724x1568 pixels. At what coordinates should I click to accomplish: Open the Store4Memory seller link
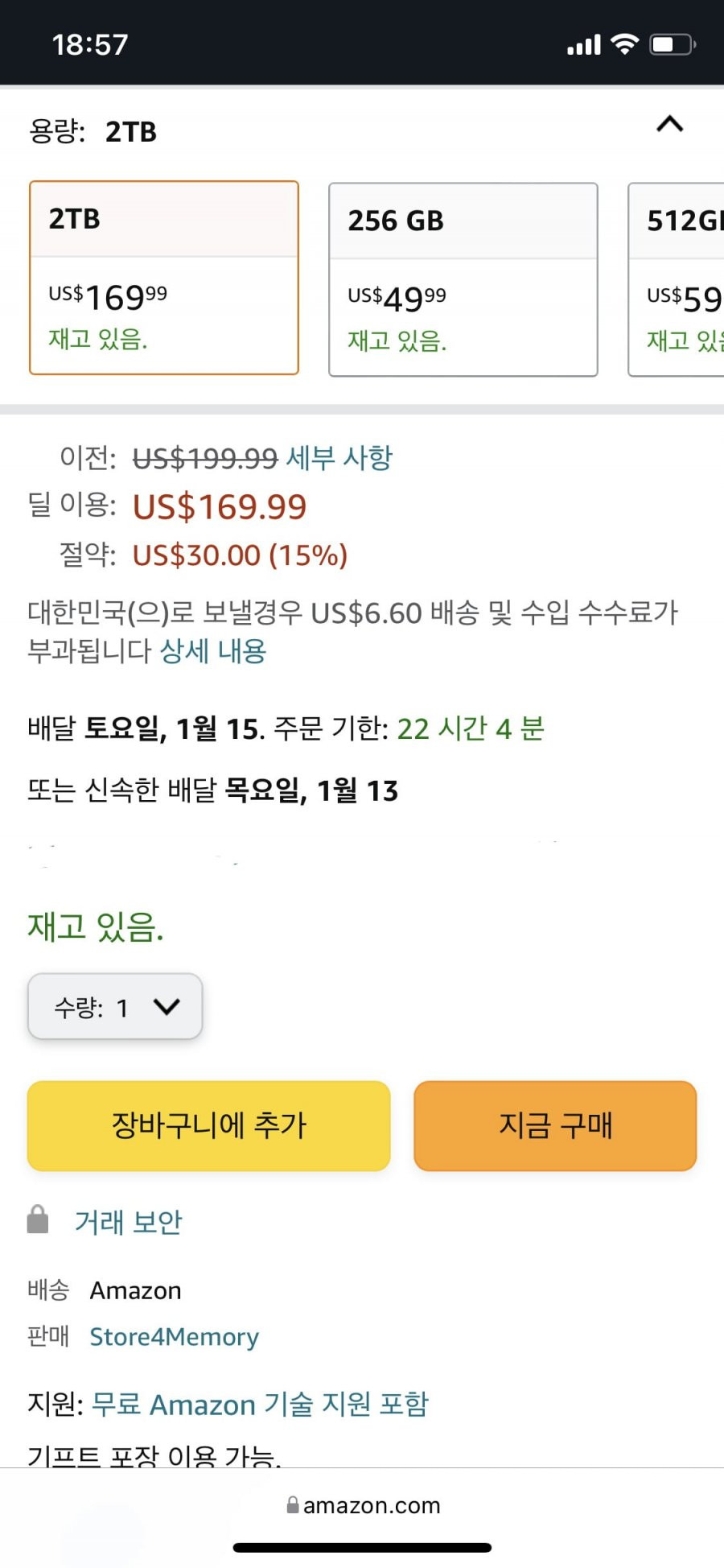174,1336
